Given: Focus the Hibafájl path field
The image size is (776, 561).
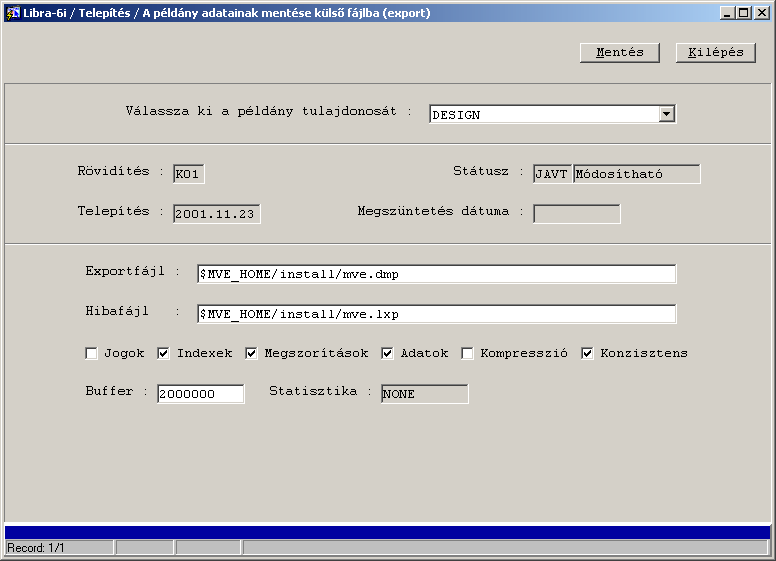Looking at the screenshot, I should pos(436,314).
